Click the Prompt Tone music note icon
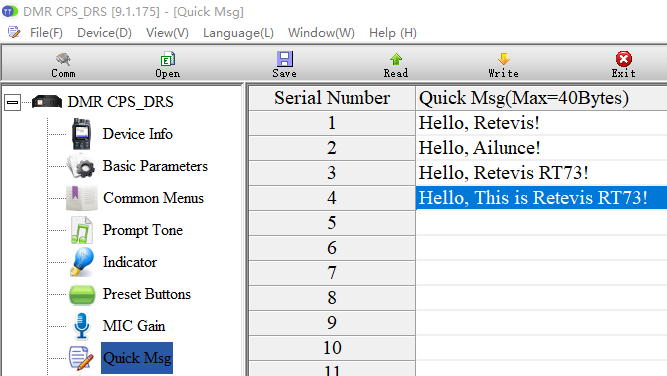667x376 pixels. click(x=82, y=230)
